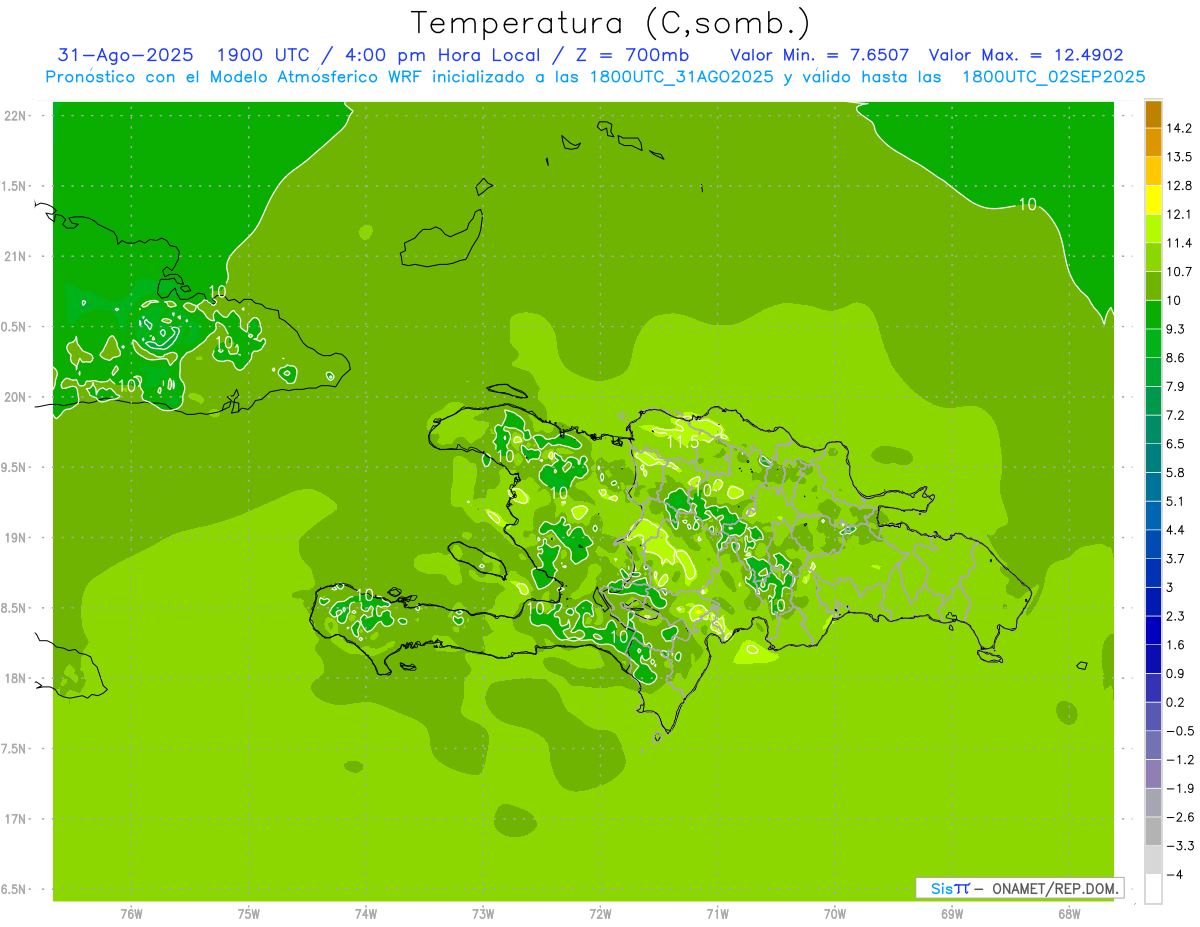
Task: Pick the colorbar swatch between 13.5 and 14.2
Action: tap(1153, 142)
